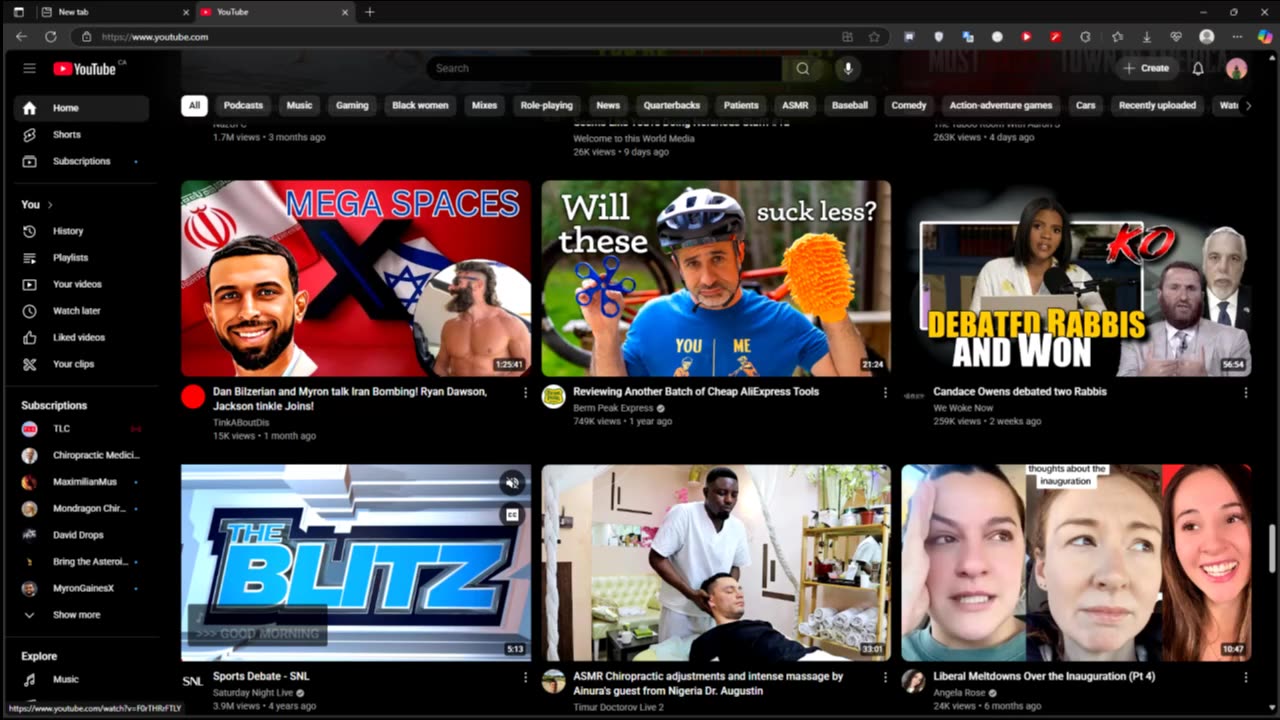Open History in the sidebar
Screen dimensions: 1280x720
(81, 231)
